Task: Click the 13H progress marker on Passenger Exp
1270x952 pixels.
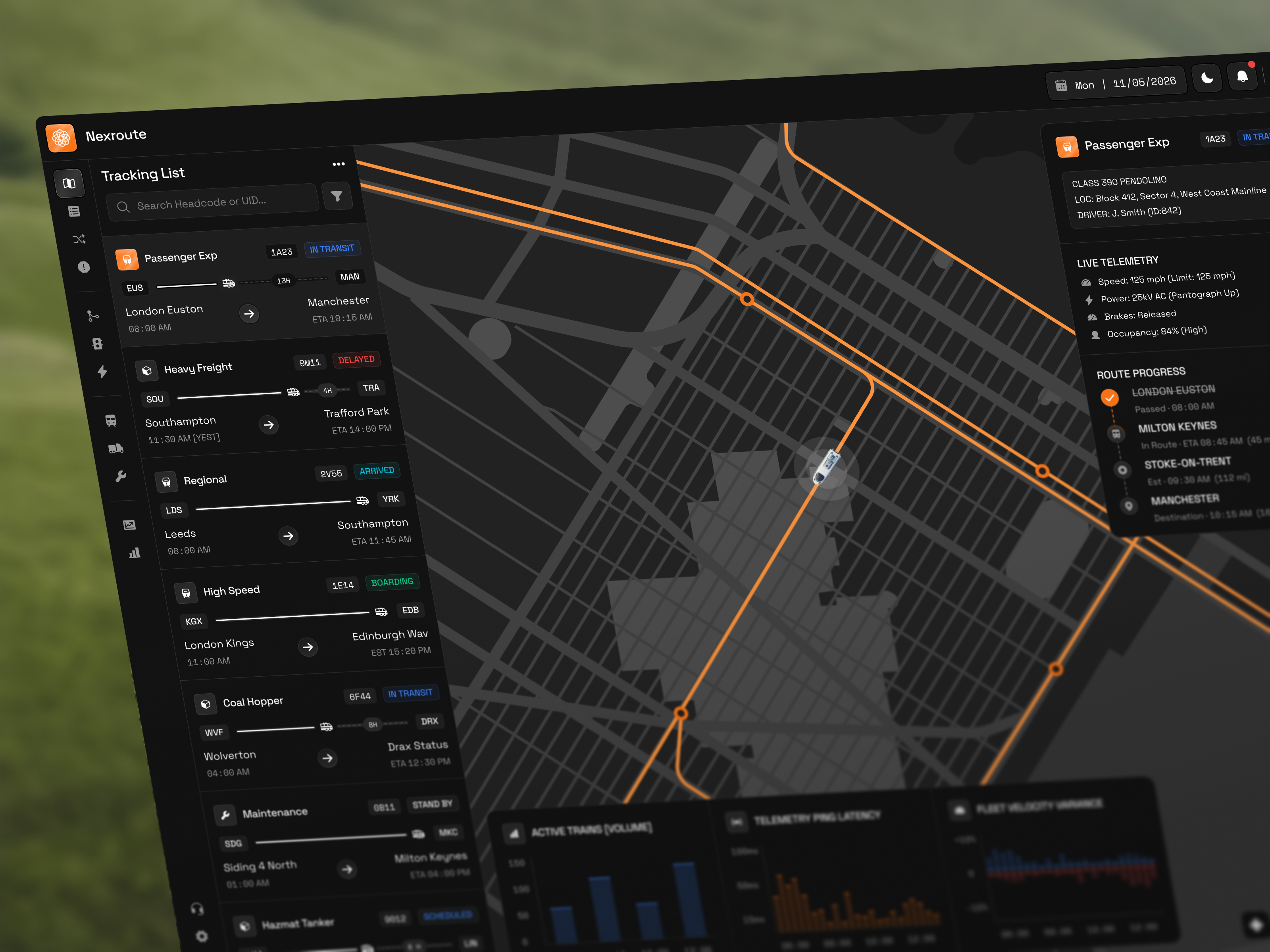Action: pos(284,280)
